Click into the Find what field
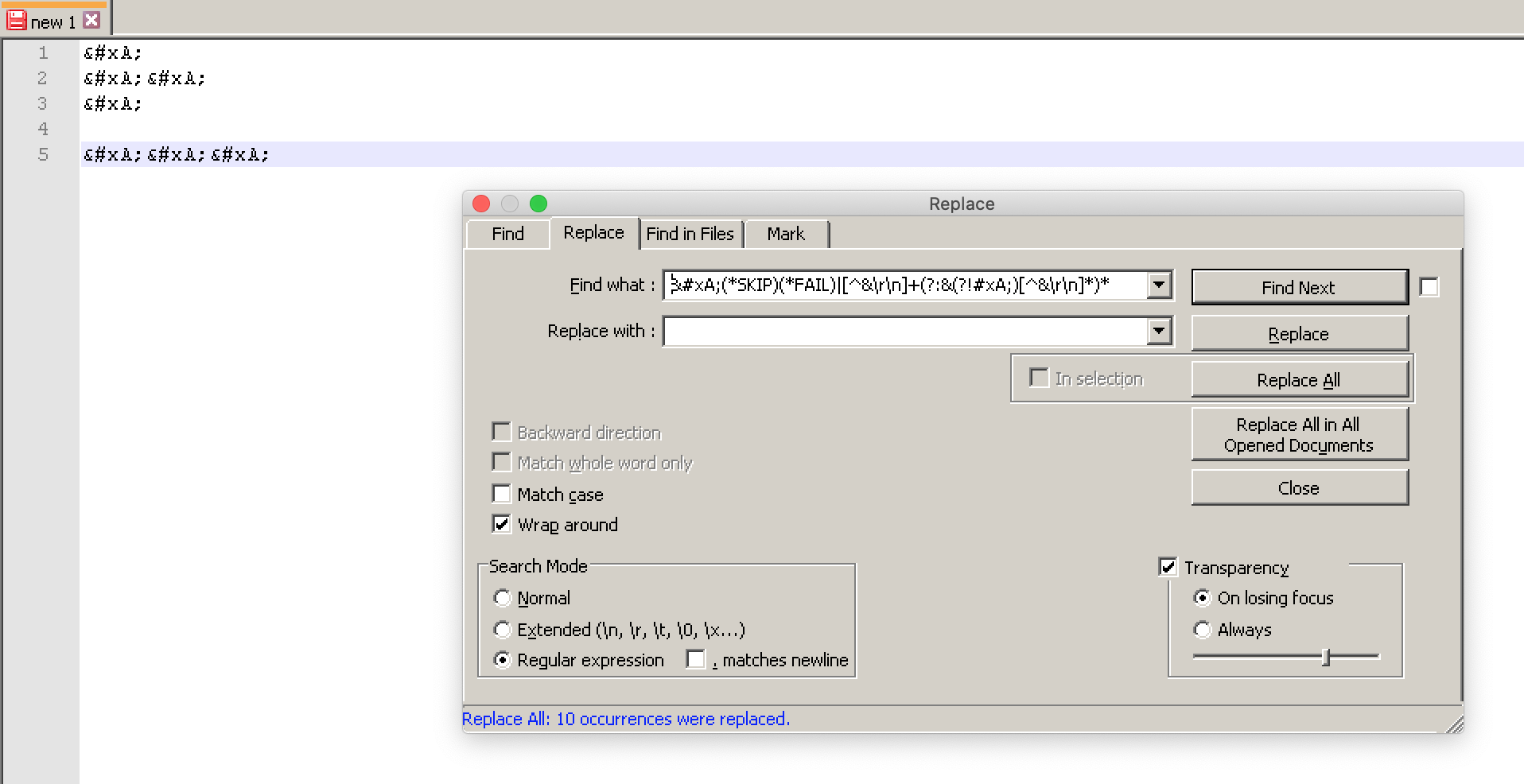This screenshot has height=784, width=1524. coord(905,285)
